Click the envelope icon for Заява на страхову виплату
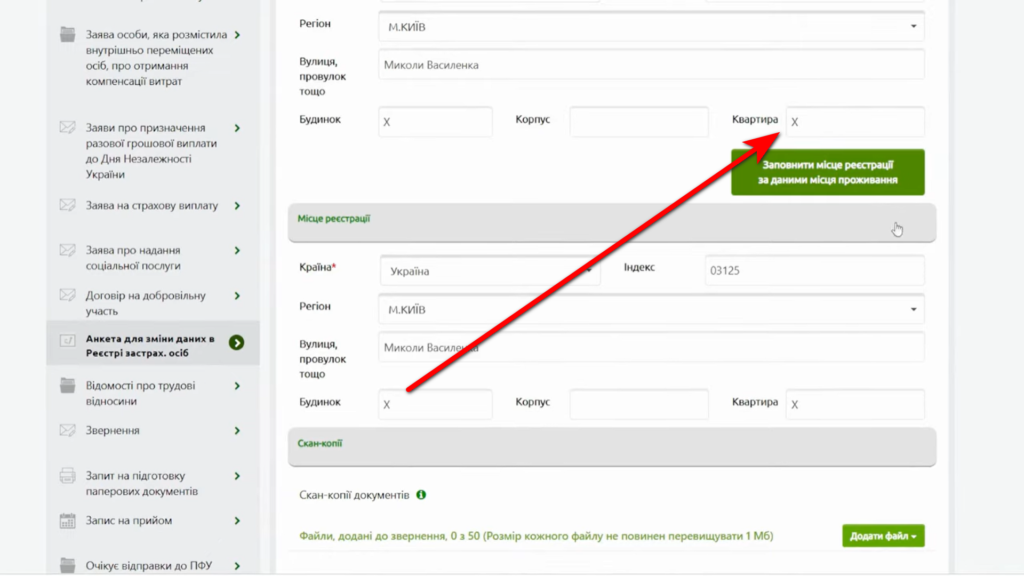Viewport: 1024px width, 576px height. pyautogui.click(x=68, y=206)
